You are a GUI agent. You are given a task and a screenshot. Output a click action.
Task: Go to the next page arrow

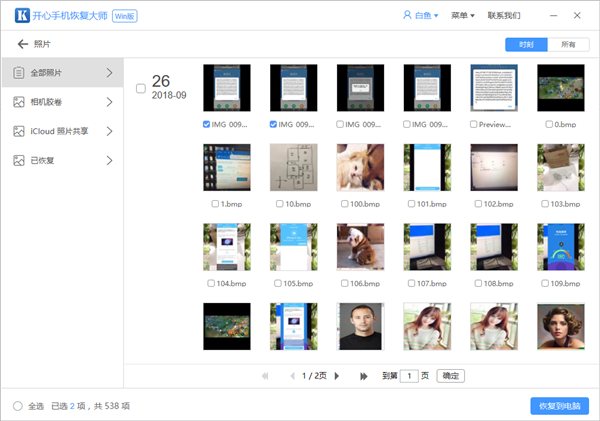coord(337,376)
